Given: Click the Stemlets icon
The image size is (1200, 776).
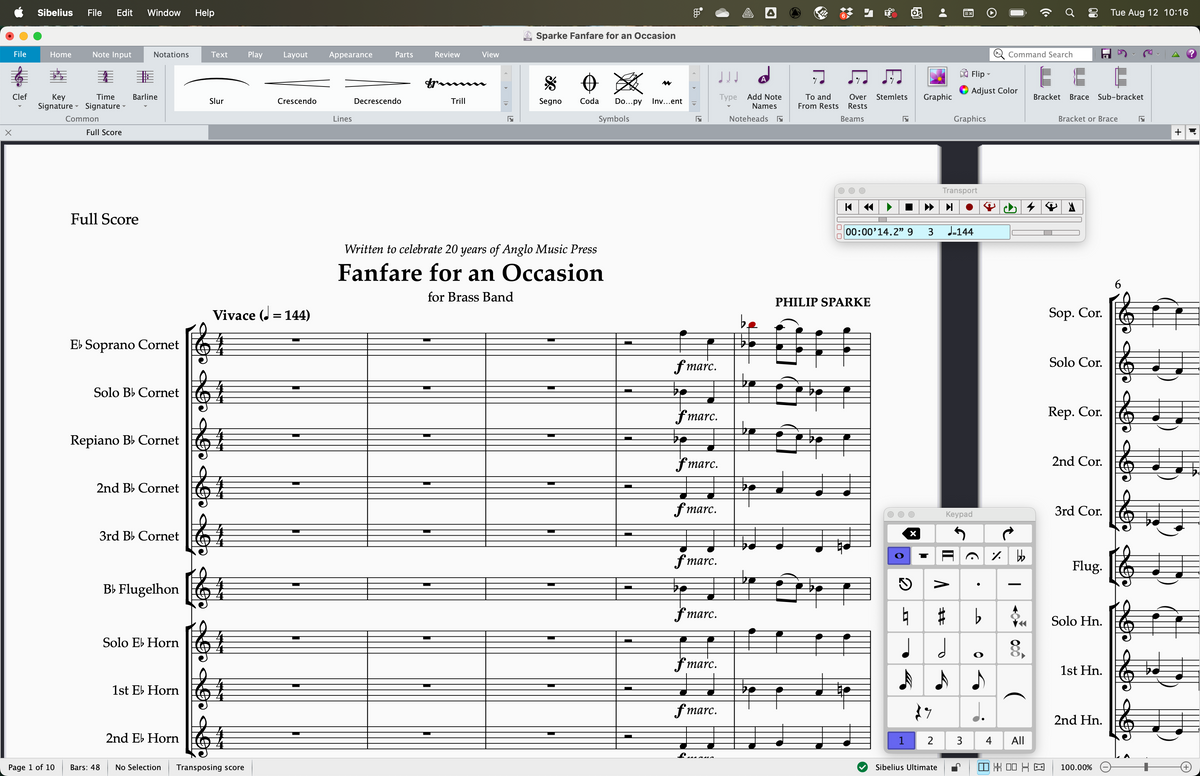Looking at the screenshot, I should [892, 77].
